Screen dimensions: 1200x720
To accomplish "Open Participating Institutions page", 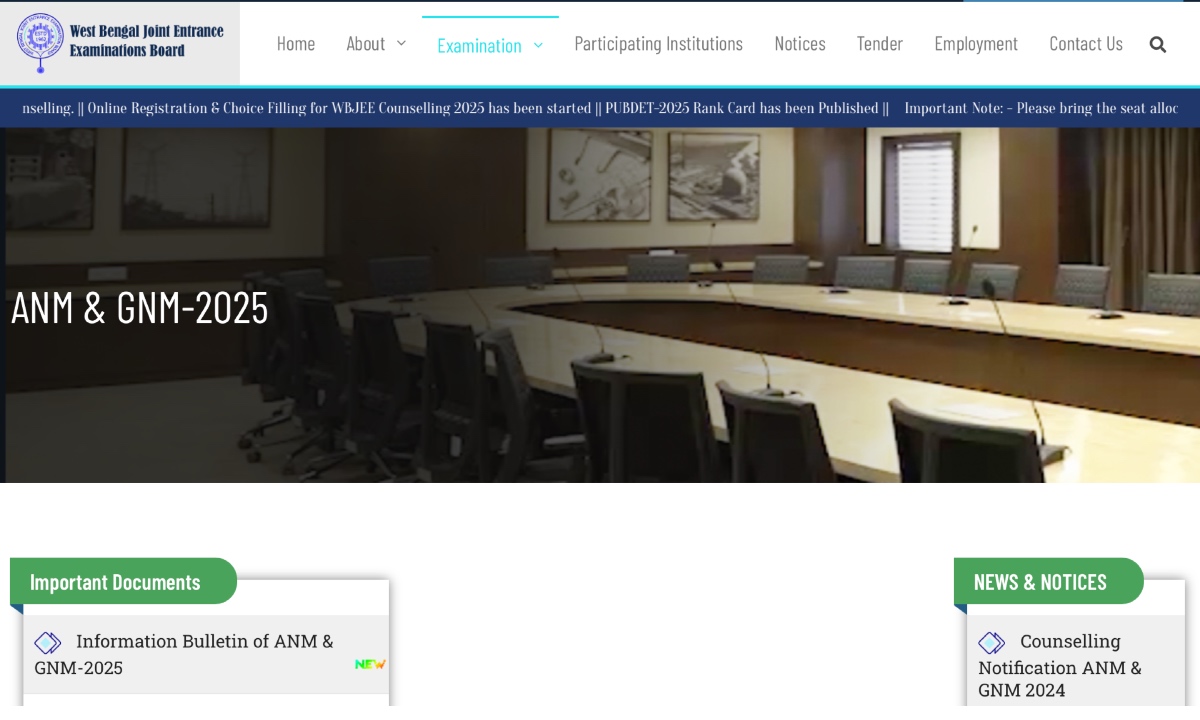I will tap(658, 43).
